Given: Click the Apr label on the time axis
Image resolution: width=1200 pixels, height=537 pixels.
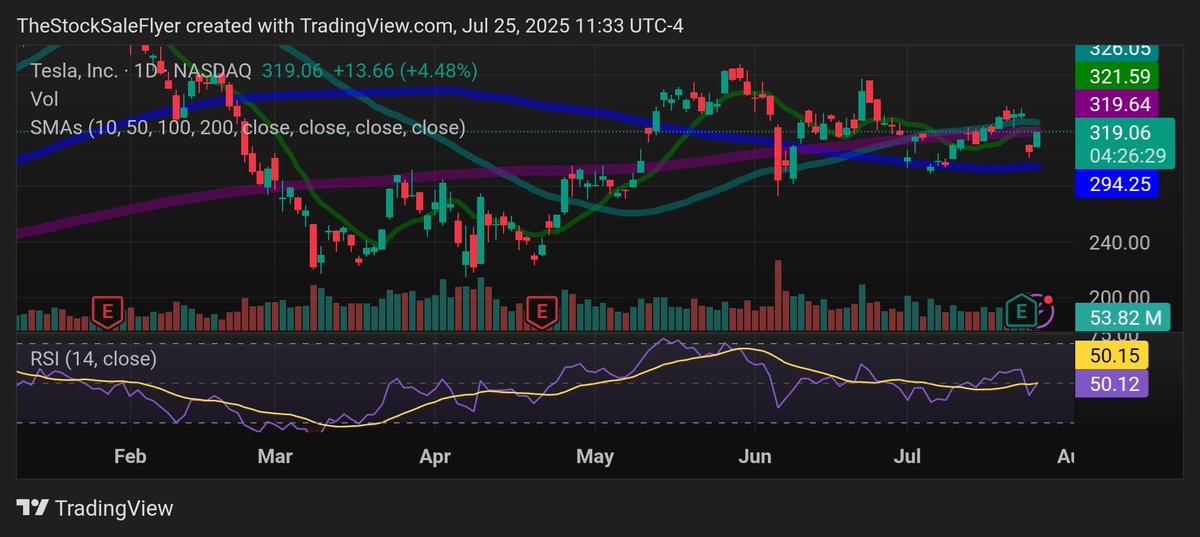Looking at the screenshot, I should tap(435, 457).
